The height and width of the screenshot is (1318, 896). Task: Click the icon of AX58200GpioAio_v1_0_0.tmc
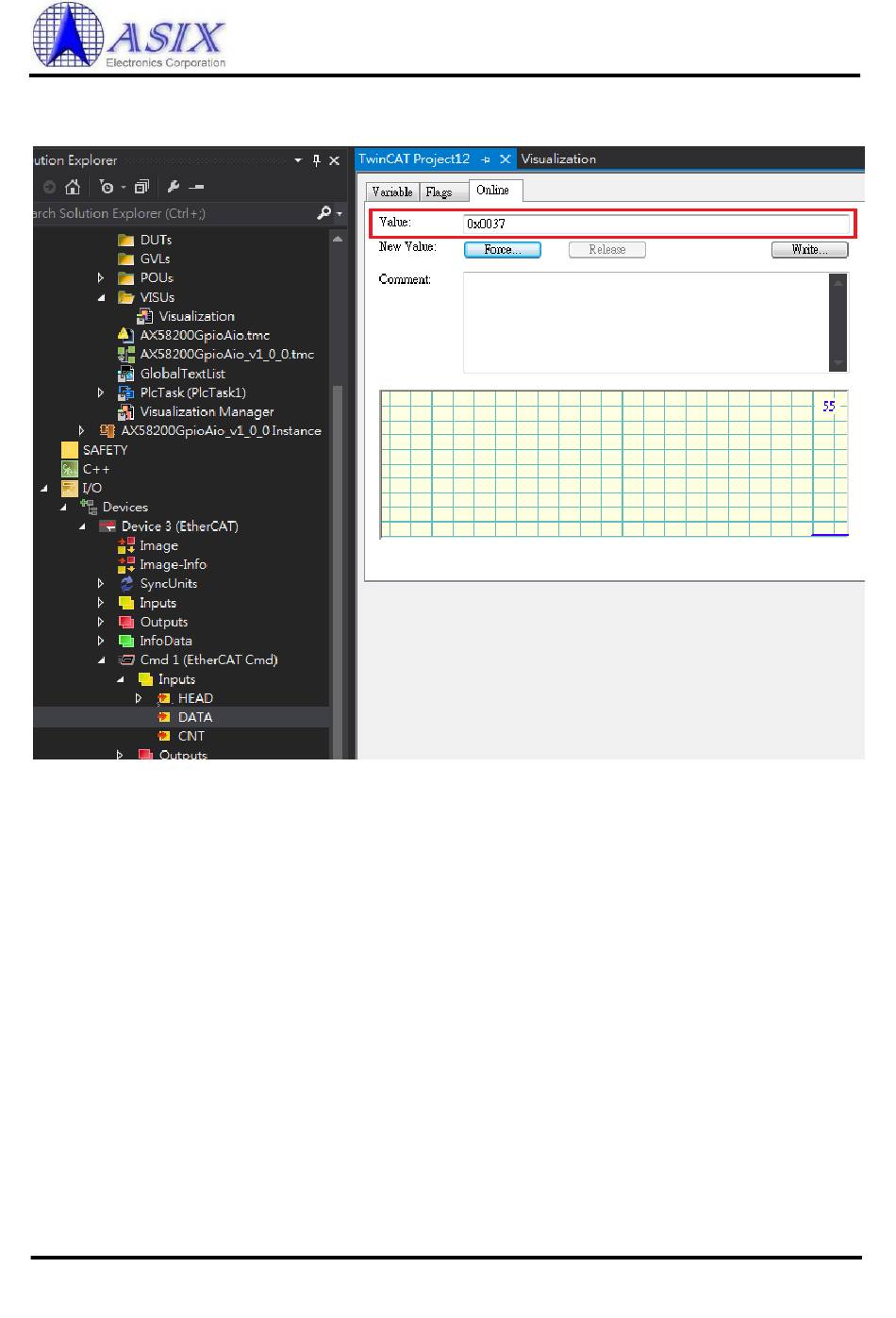coord(125,354)
